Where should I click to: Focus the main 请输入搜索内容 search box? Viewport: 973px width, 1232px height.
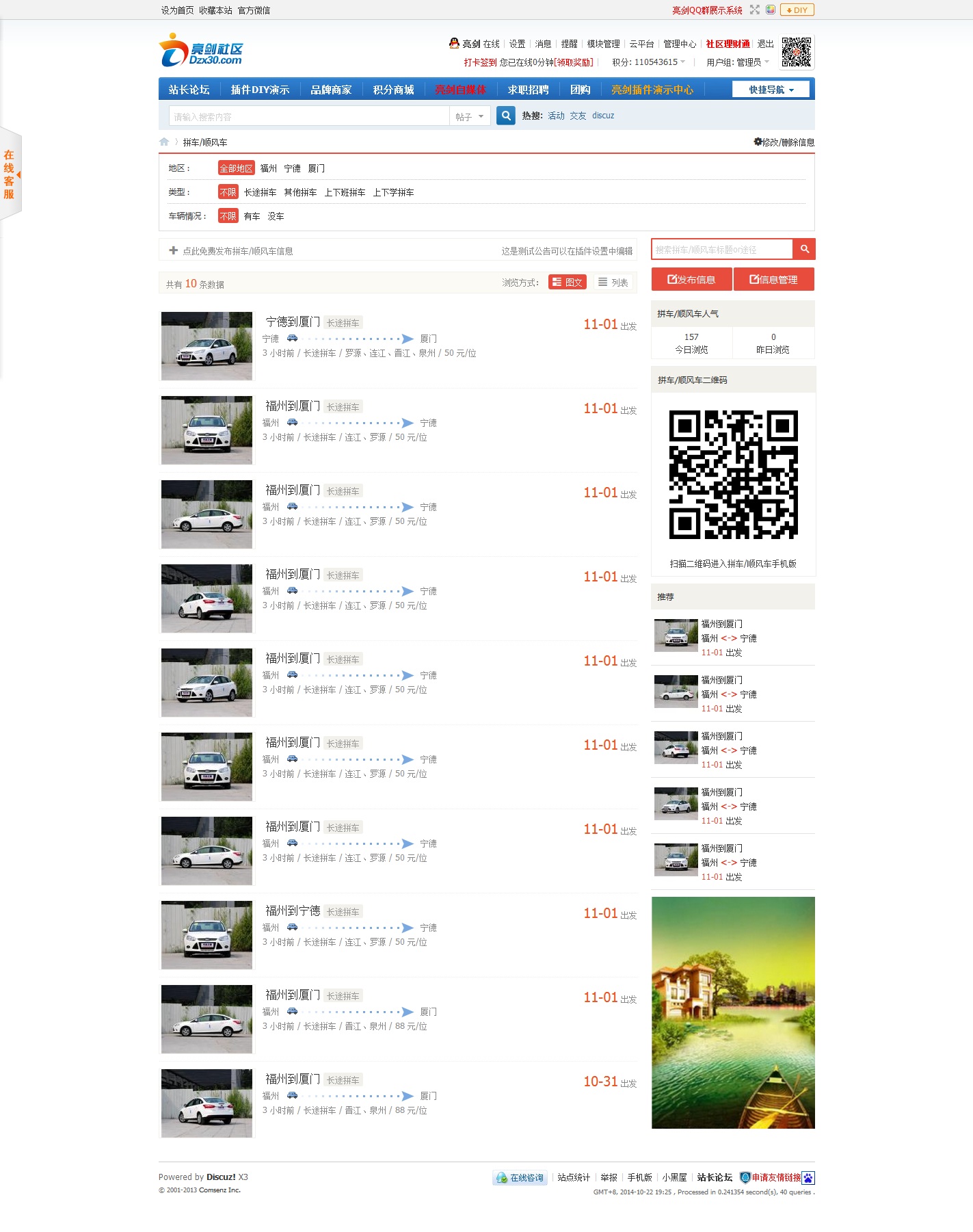(x=308, y=116)
